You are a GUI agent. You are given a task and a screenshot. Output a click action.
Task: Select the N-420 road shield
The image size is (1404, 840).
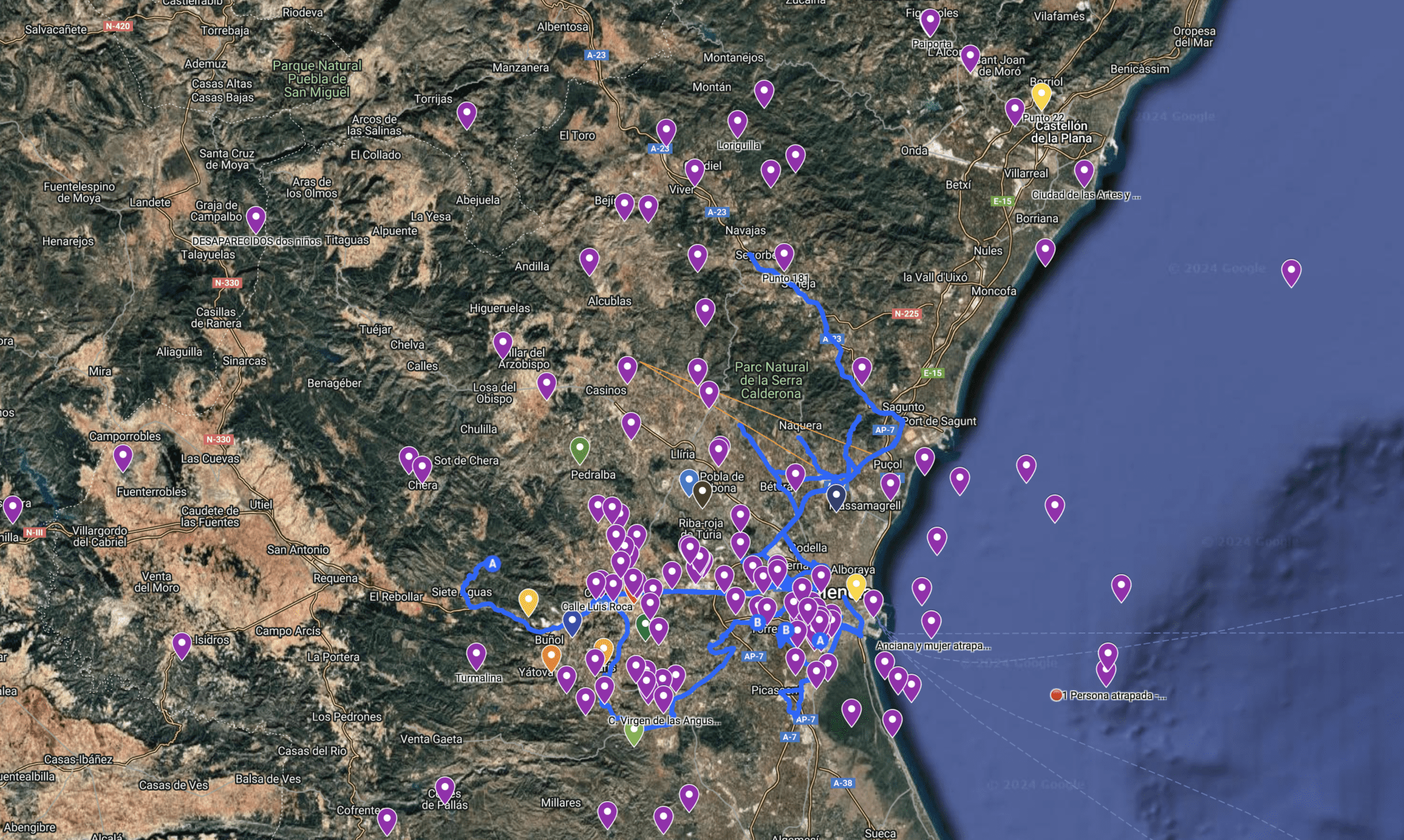click(118, 26)
